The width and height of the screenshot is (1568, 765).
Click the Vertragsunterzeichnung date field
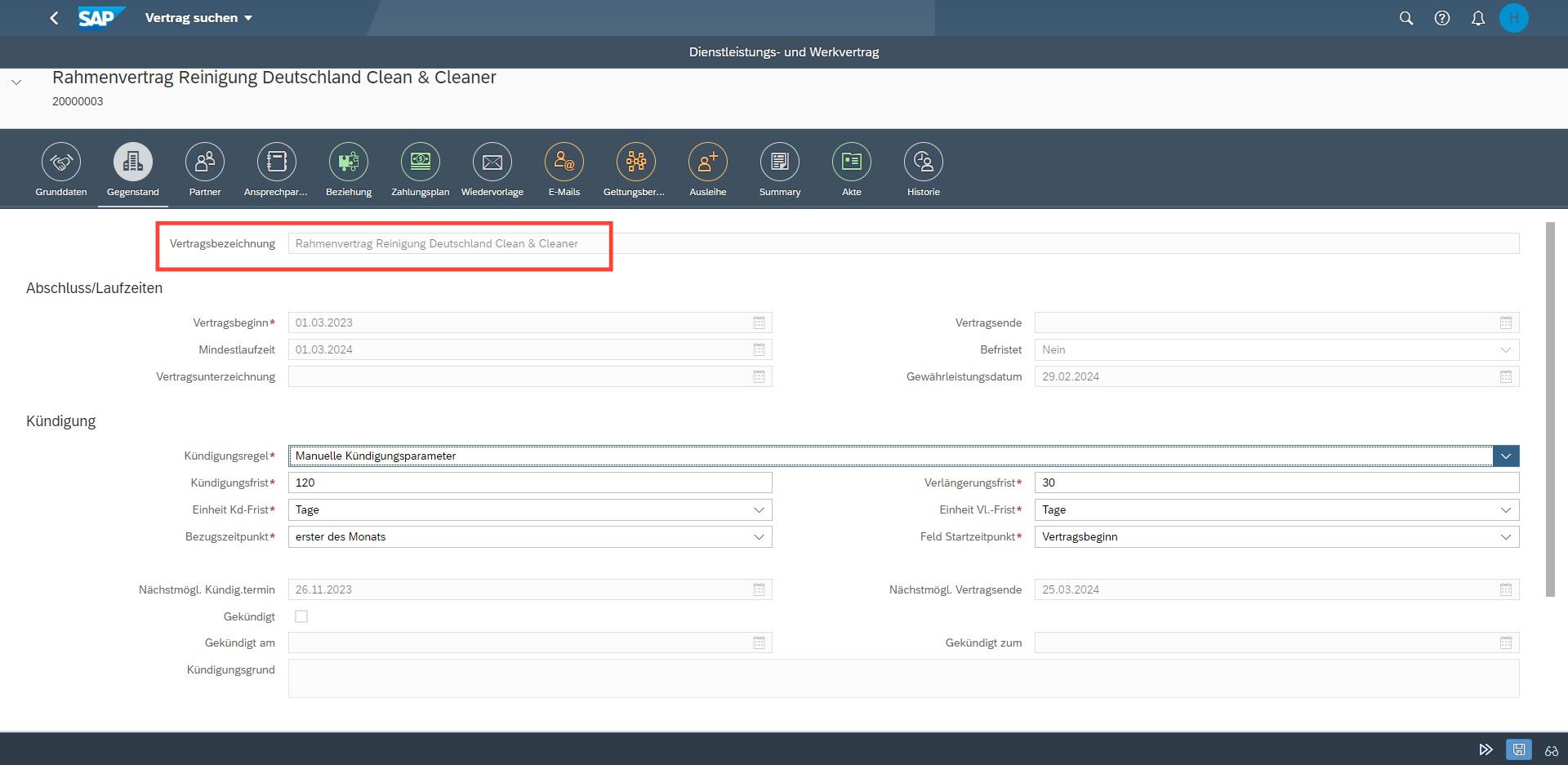(530, 376)
